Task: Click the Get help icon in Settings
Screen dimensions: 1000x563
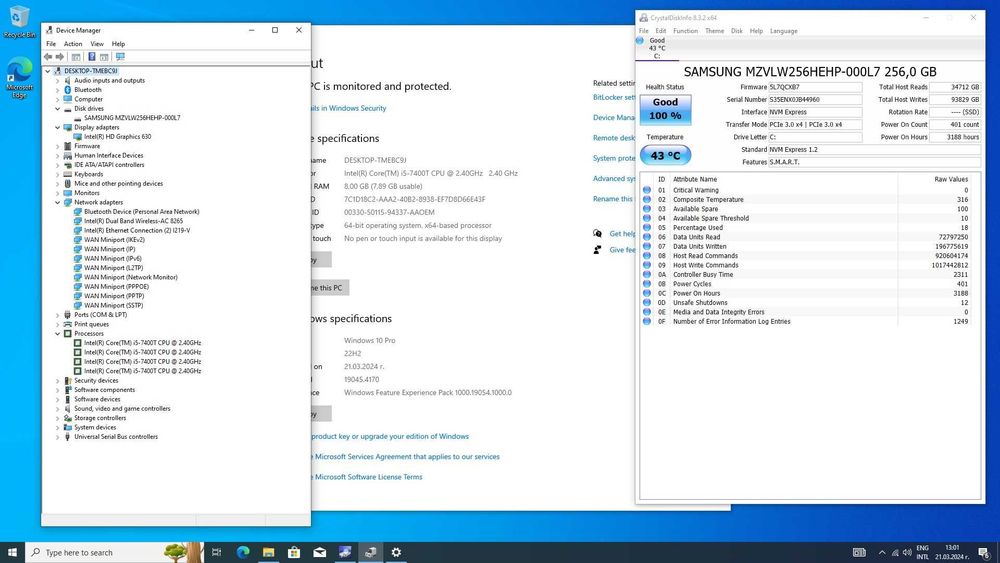Action: [598, 233]
